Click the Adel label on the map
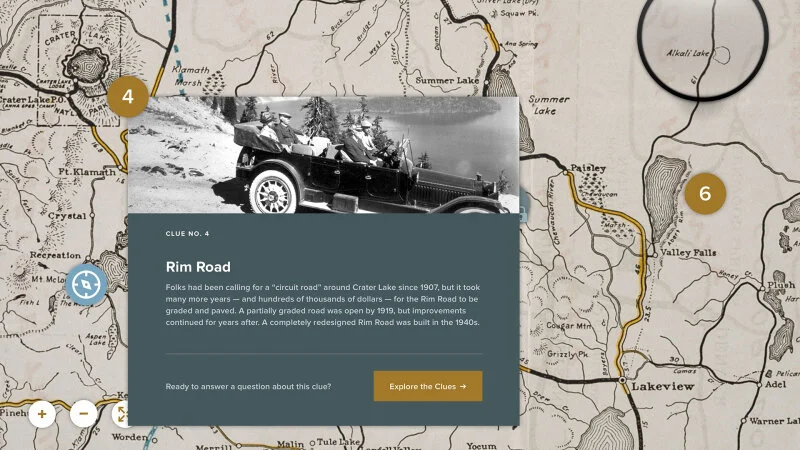The width and height of the screenshot is (800, 450). (x=776, y=384)
